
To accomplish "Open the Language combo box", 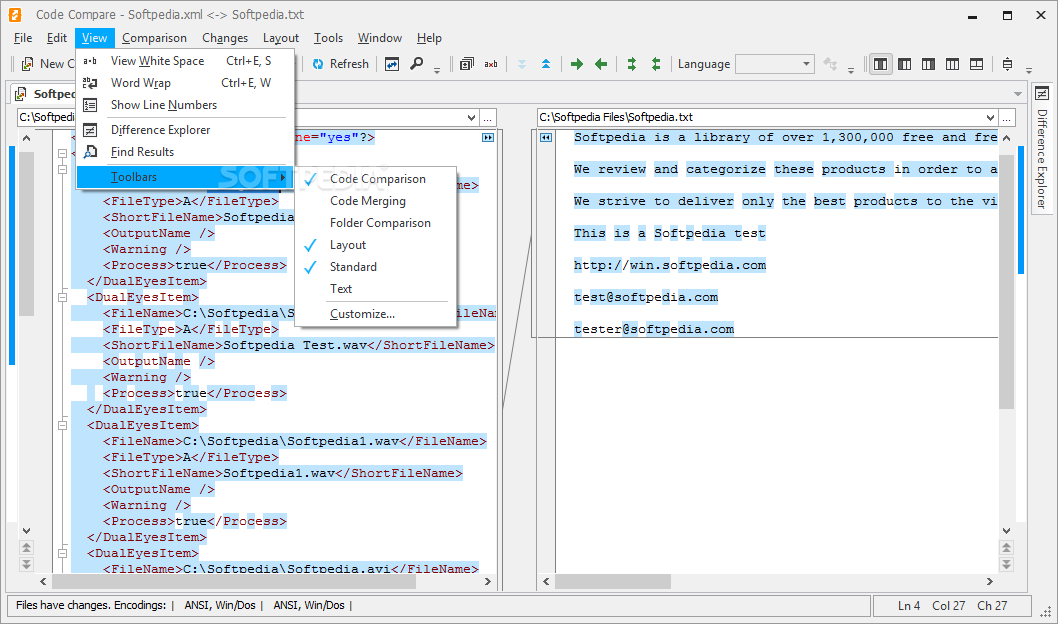I will [x=775, y=64].
